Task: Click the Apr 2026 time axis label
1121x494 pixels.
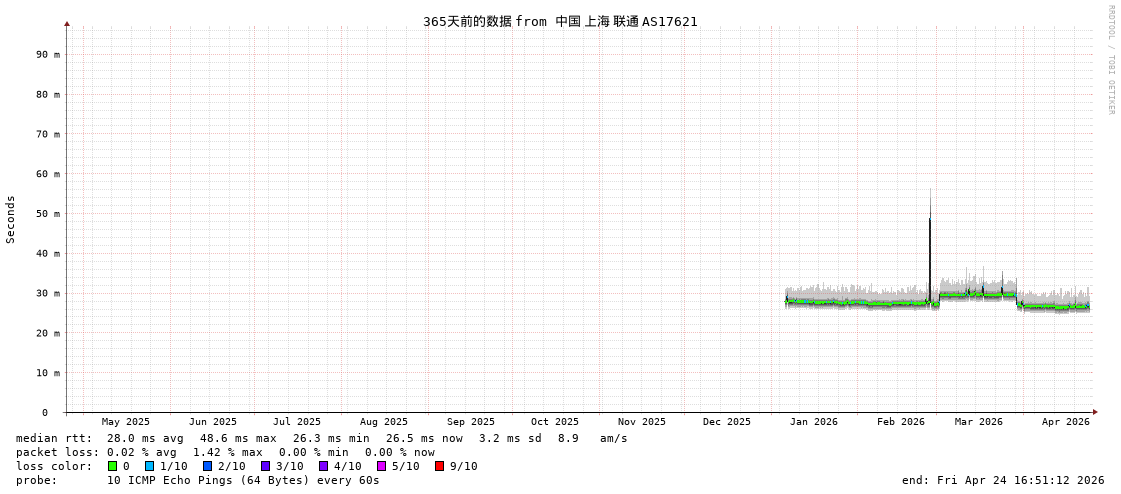Action: (x=1065, y=422)
